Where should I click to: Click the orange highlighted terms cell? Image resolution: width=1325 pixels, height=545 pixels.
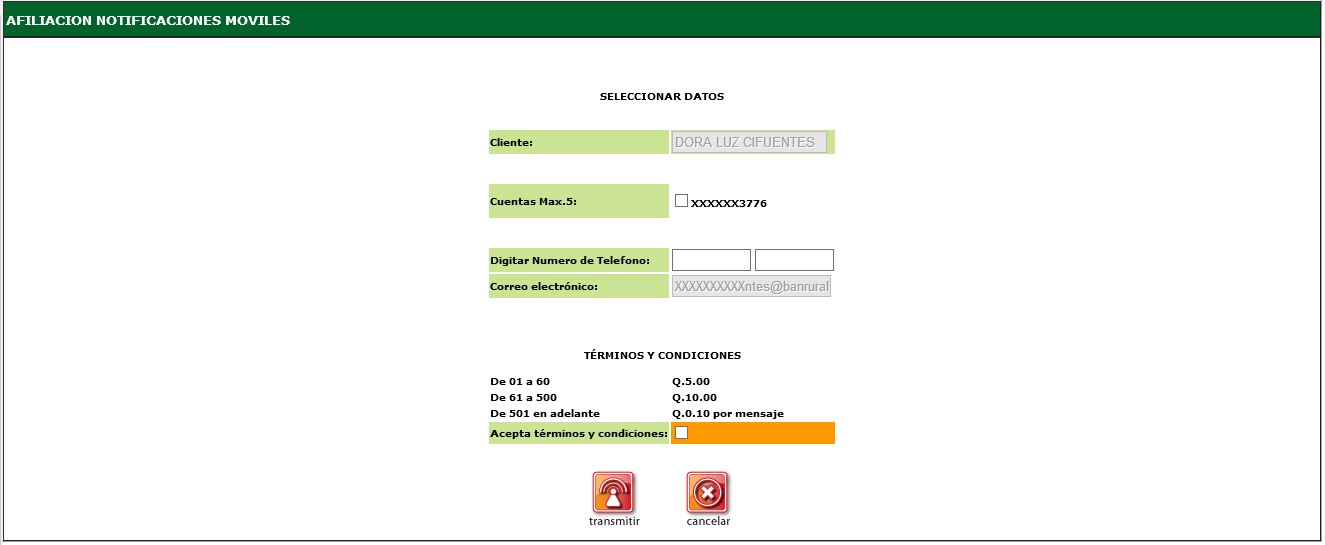(x=760, y=433)
